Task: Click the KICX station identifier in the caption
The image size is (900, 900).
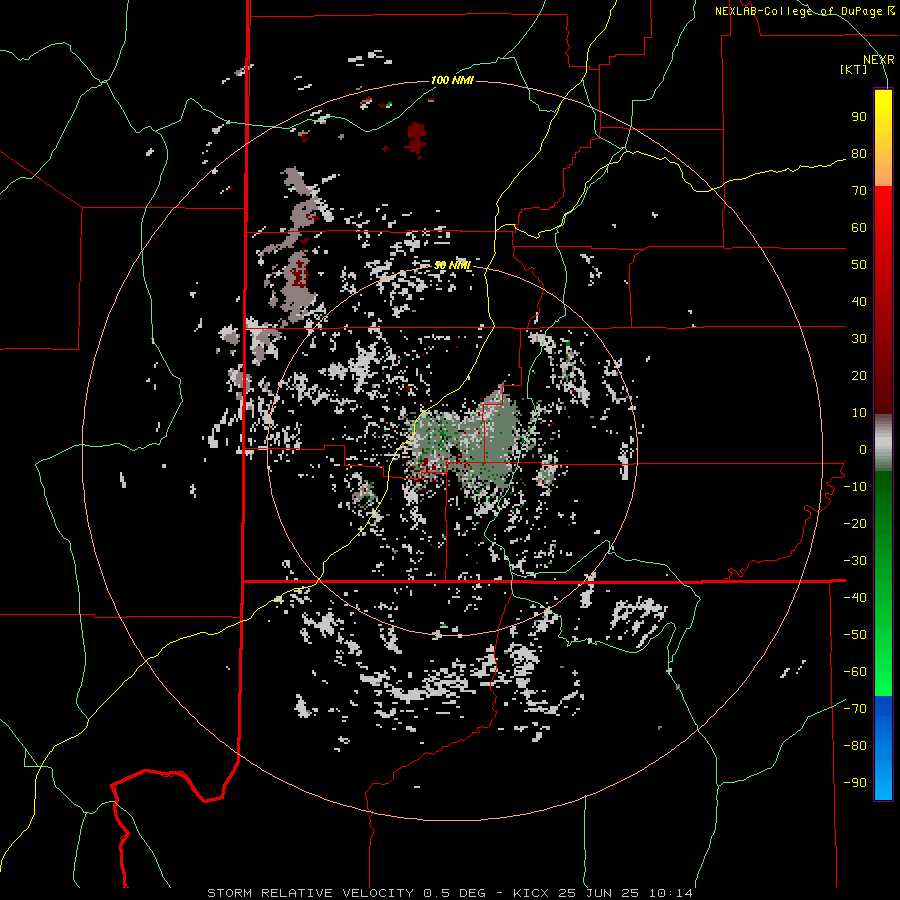Action: tap(531, 893)
